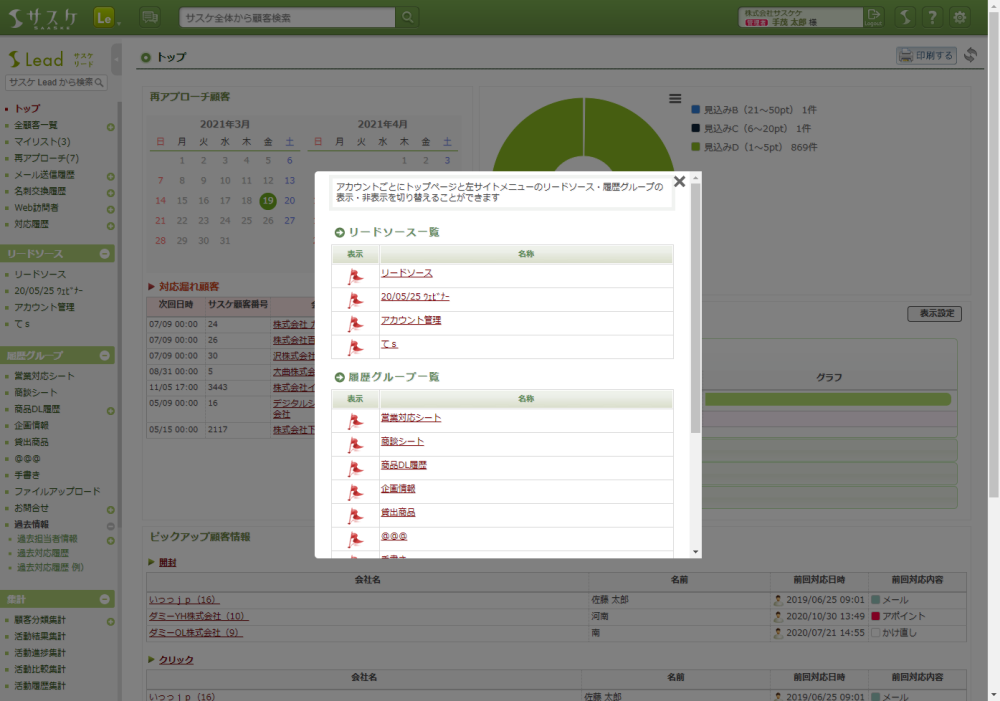Open the 商品DL履歴 link in dialog

(403, 465)
